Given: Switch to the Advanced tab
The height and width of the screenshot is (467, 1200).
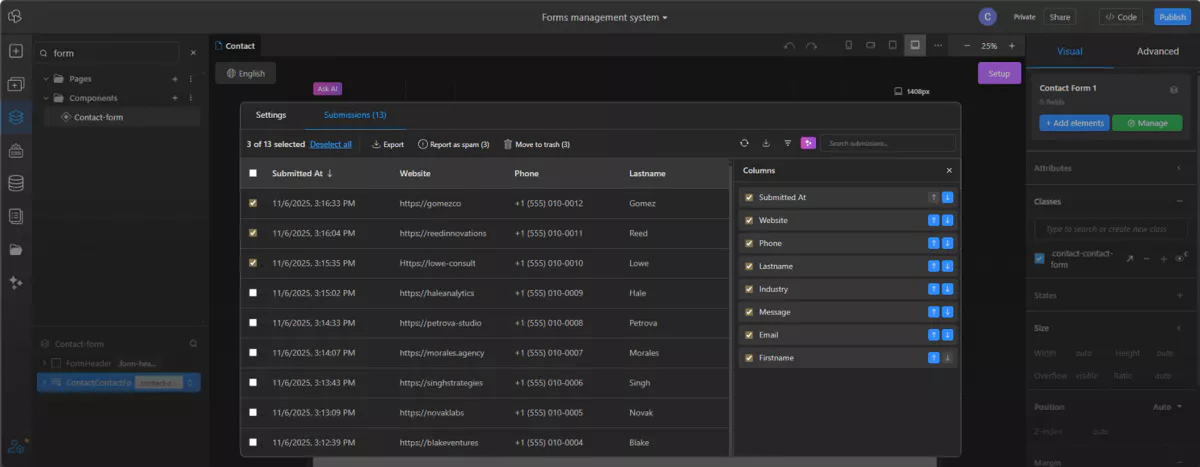Looking at the screenshot, I should (x=1157, y=51).
